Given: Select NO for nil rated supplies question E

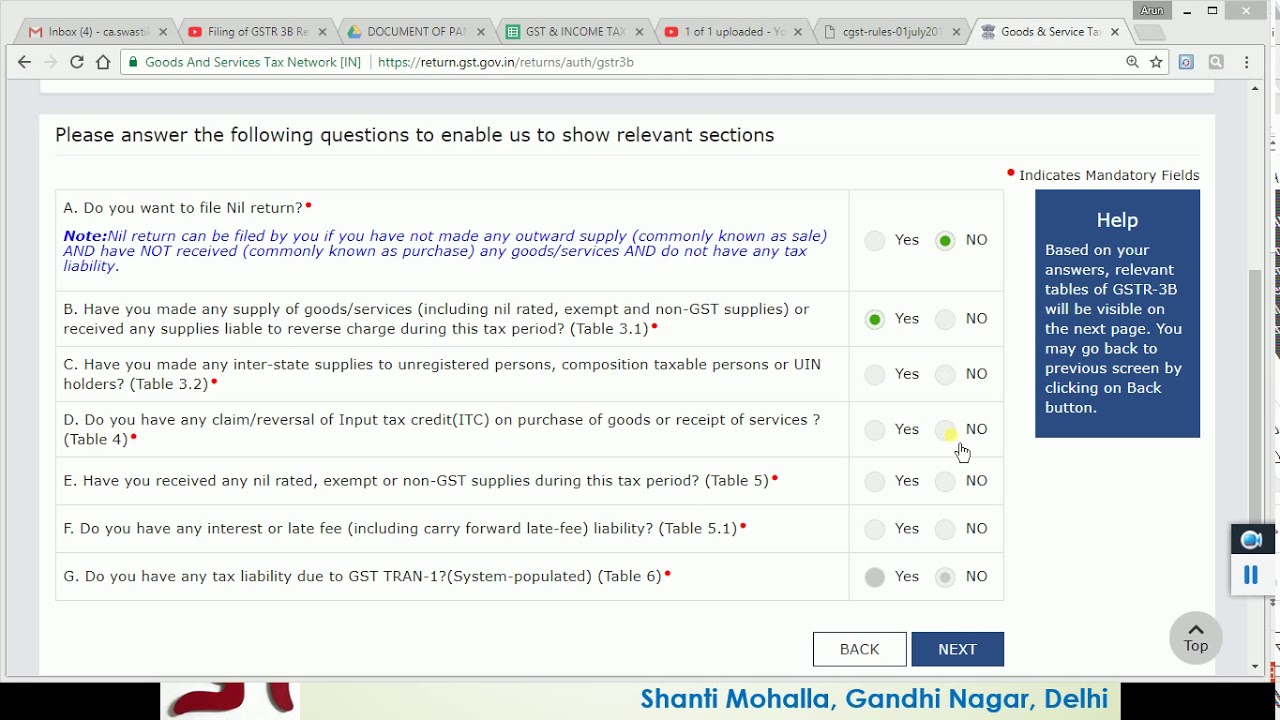Looking at the screenshot, I should coord(945,481).
